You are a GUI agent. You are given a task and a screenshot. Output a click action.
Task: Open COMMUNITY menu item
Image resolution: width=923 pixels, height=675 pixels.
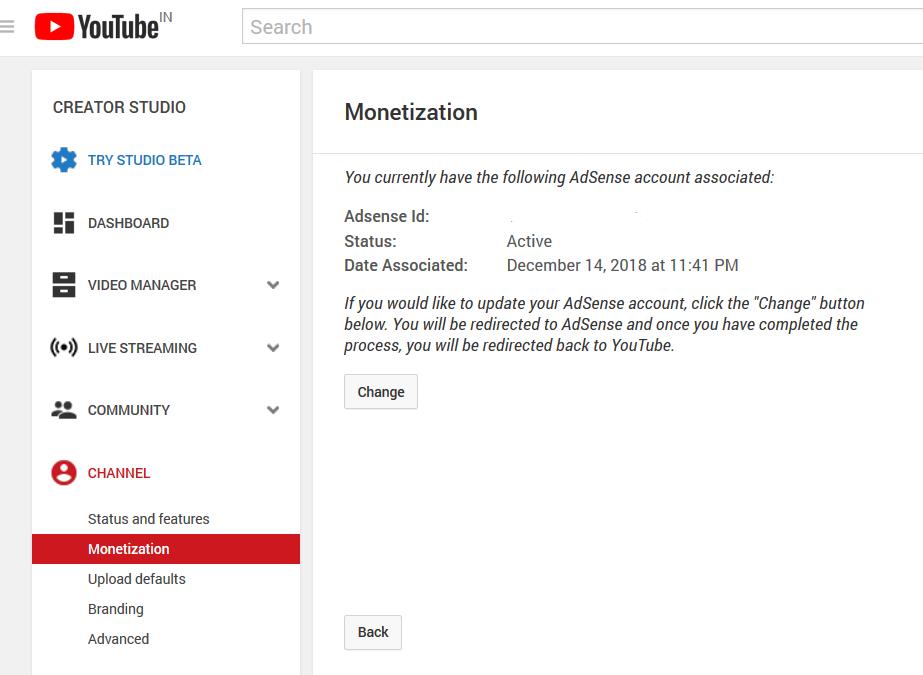click(128, 410)
